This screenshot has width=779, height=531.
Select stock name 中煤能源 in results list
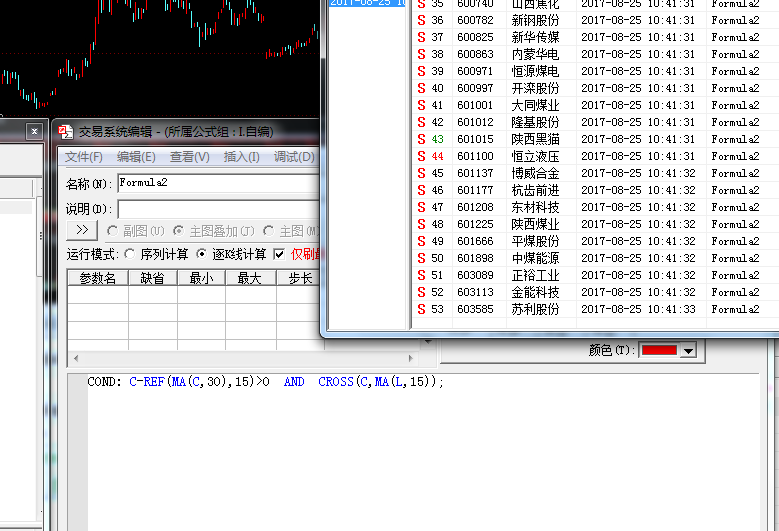[x=536, y=258]
